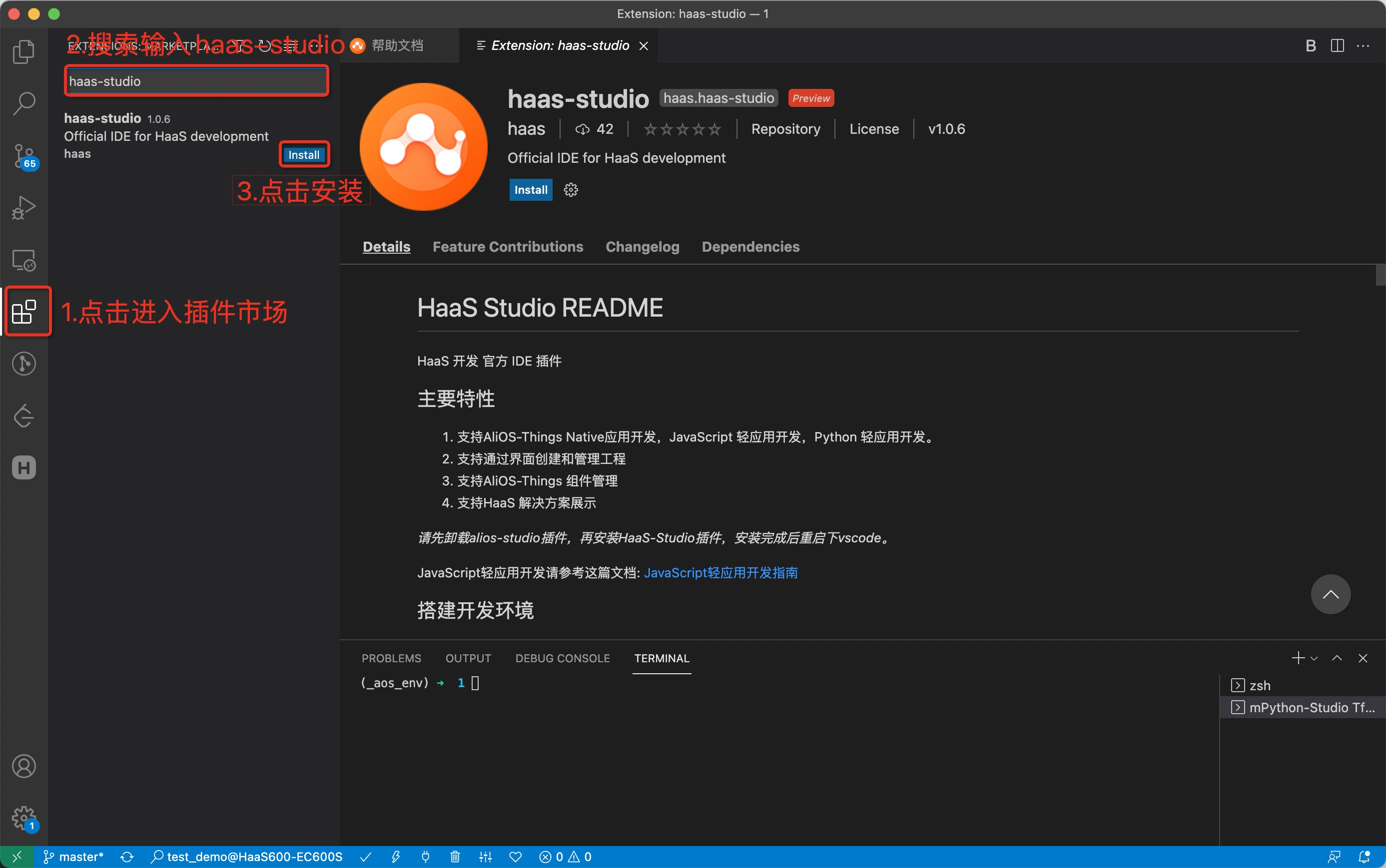Split the editor to the right
The height and width of the screenshot is (868, 1386).
coord(1337,46)
